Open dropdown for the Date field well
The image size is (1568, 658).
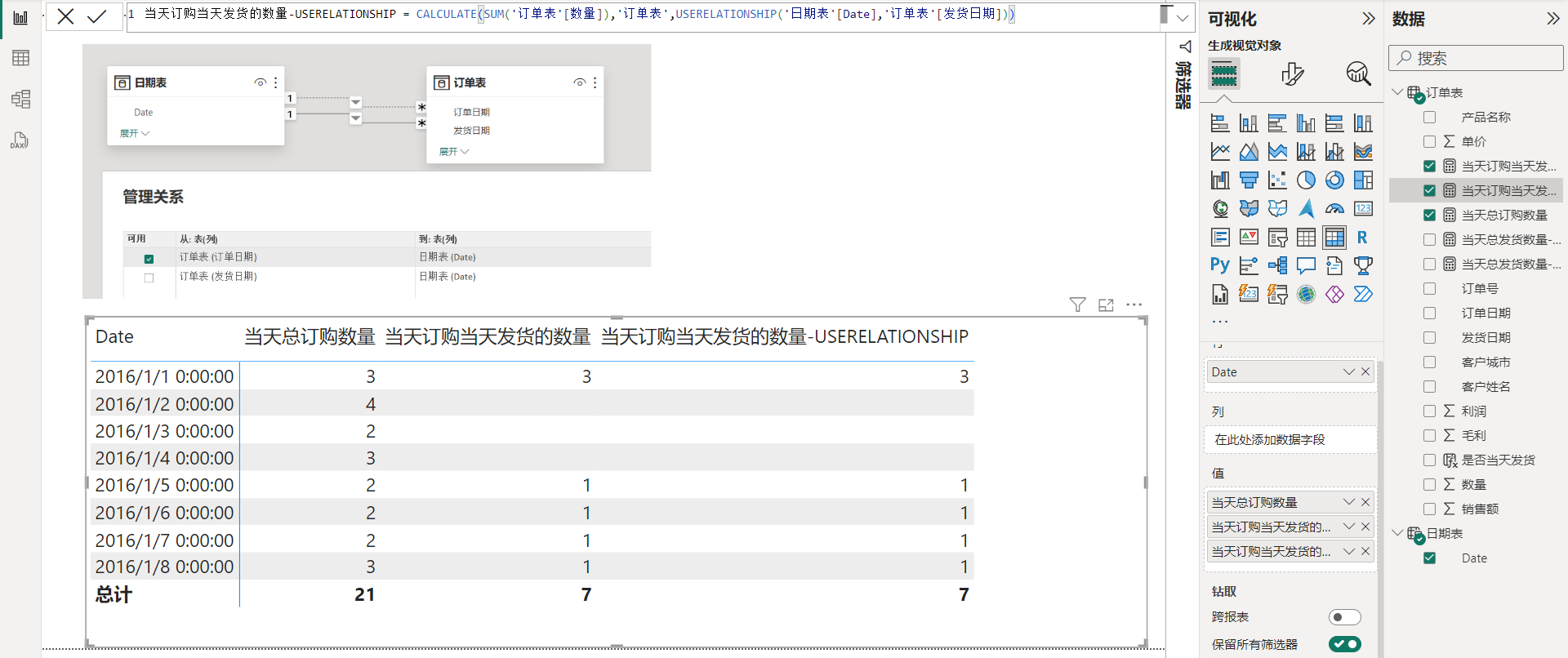(x=1348, y=372)
